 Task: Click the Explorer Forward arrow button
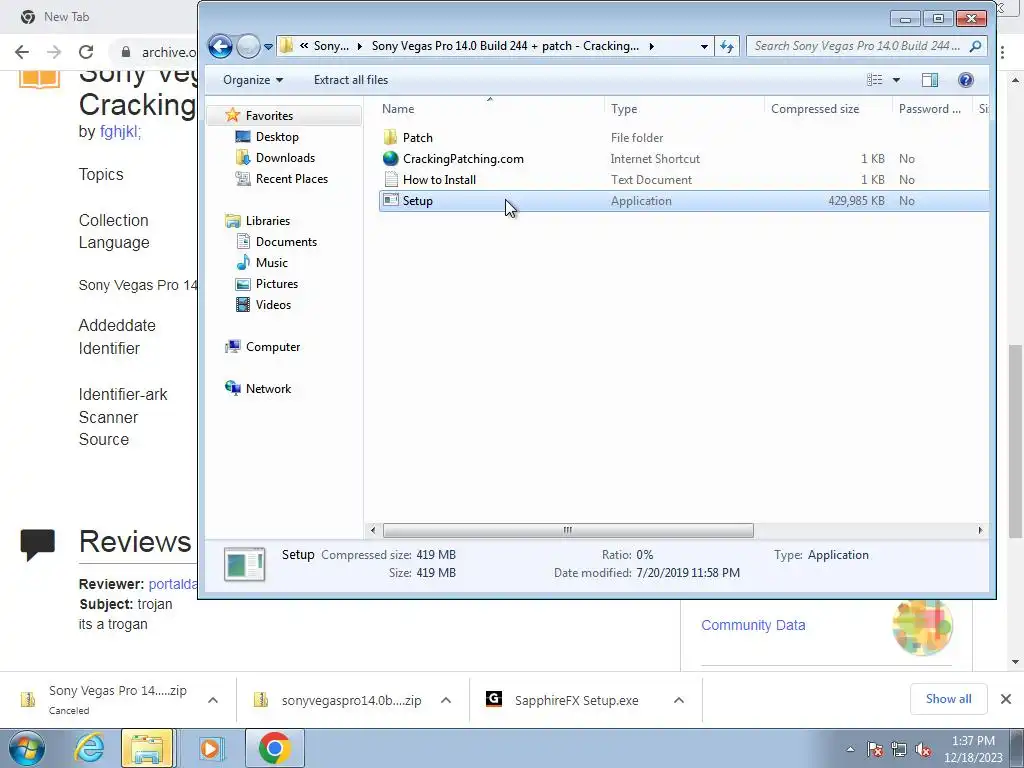248,46
